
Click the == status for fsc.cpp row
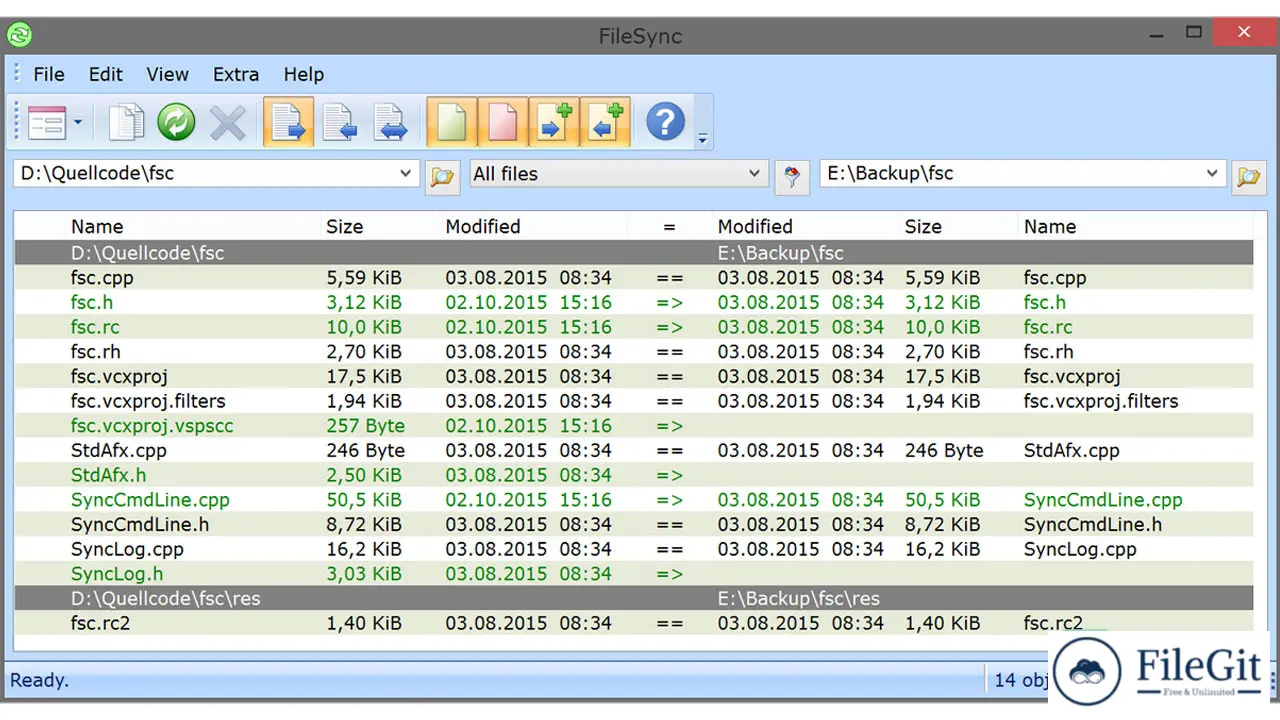669,277
